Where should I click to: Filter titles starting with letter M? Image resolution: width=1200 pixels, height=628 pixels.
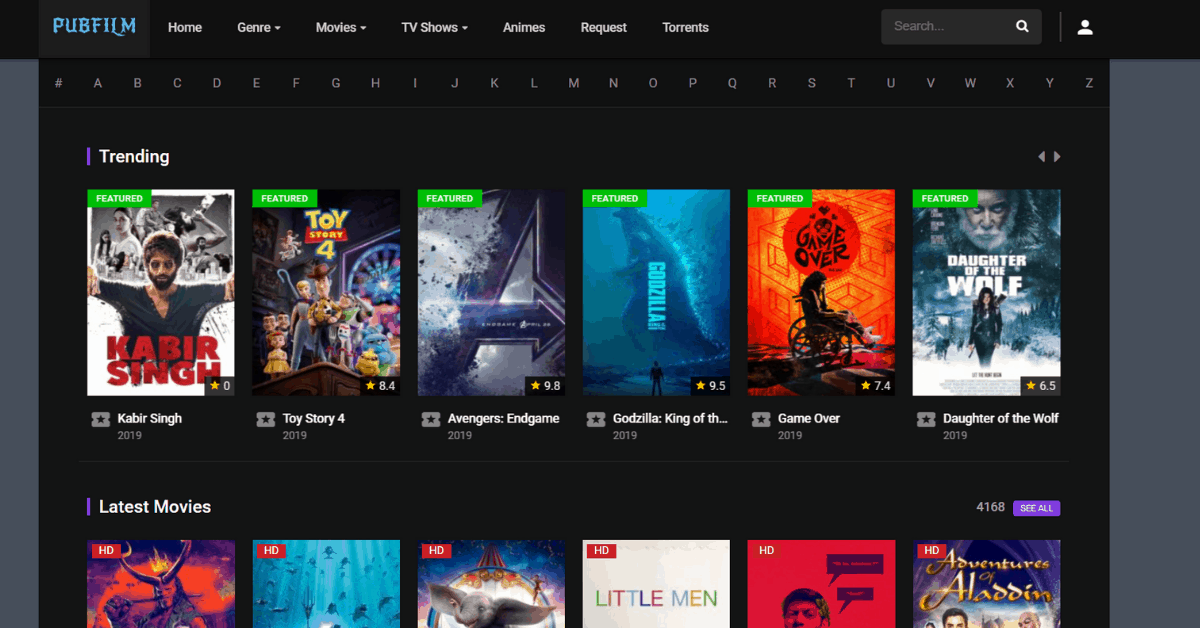pyautogui.click(x=574, y=84)
